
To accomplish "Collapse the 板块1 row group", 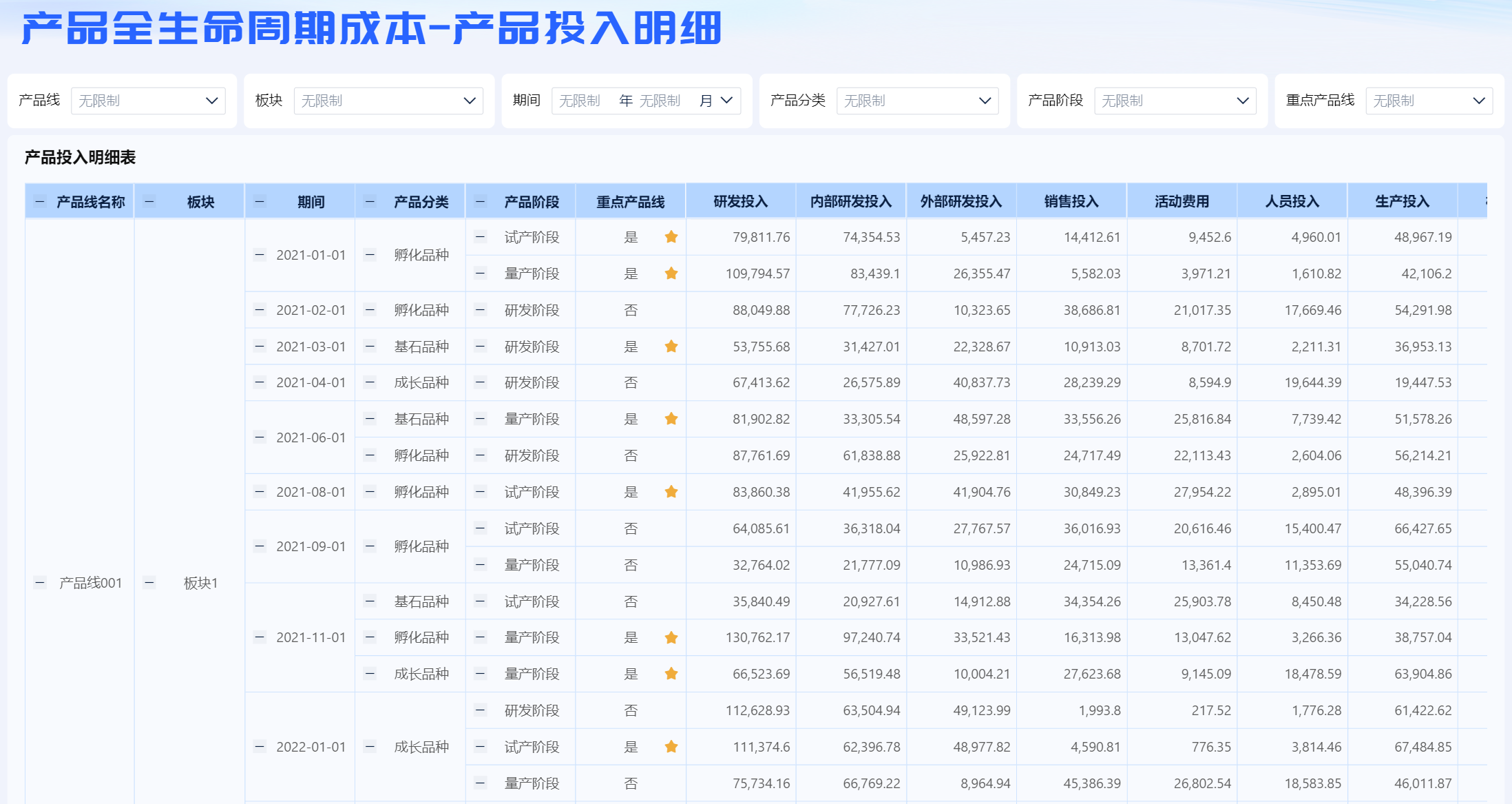I will 149,583.
